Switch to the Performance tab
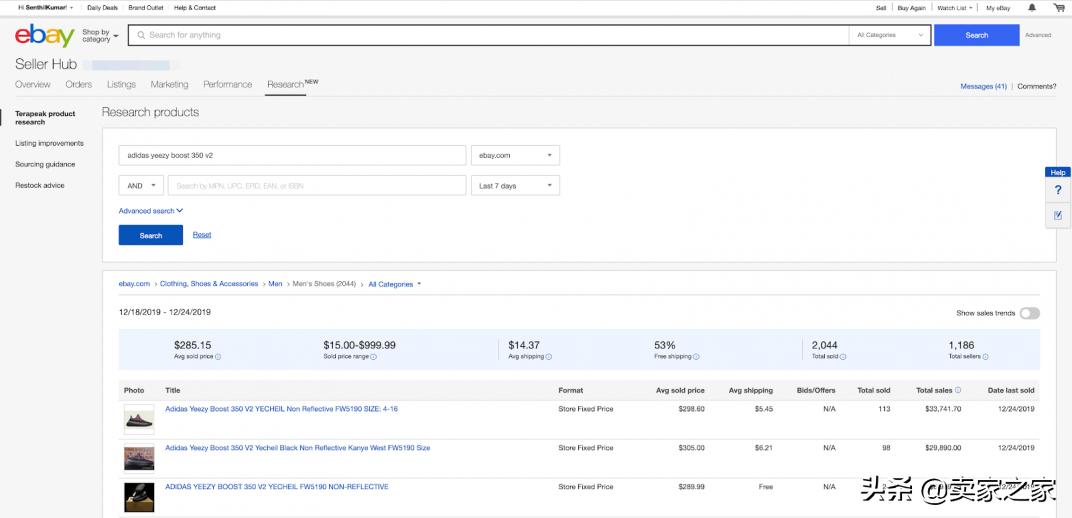Viewport: 1072px width, 518px height. coord(228,85)
